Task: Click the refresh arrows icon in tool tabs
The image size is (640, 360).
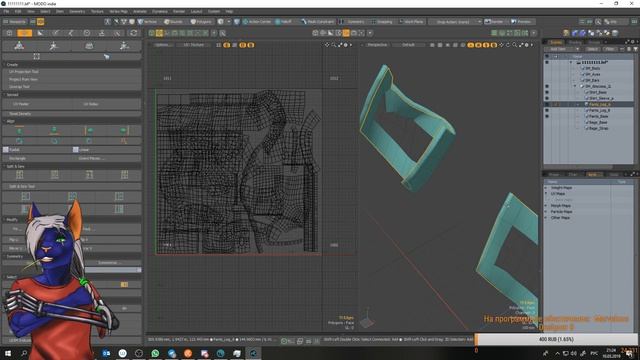Action: 133,33
